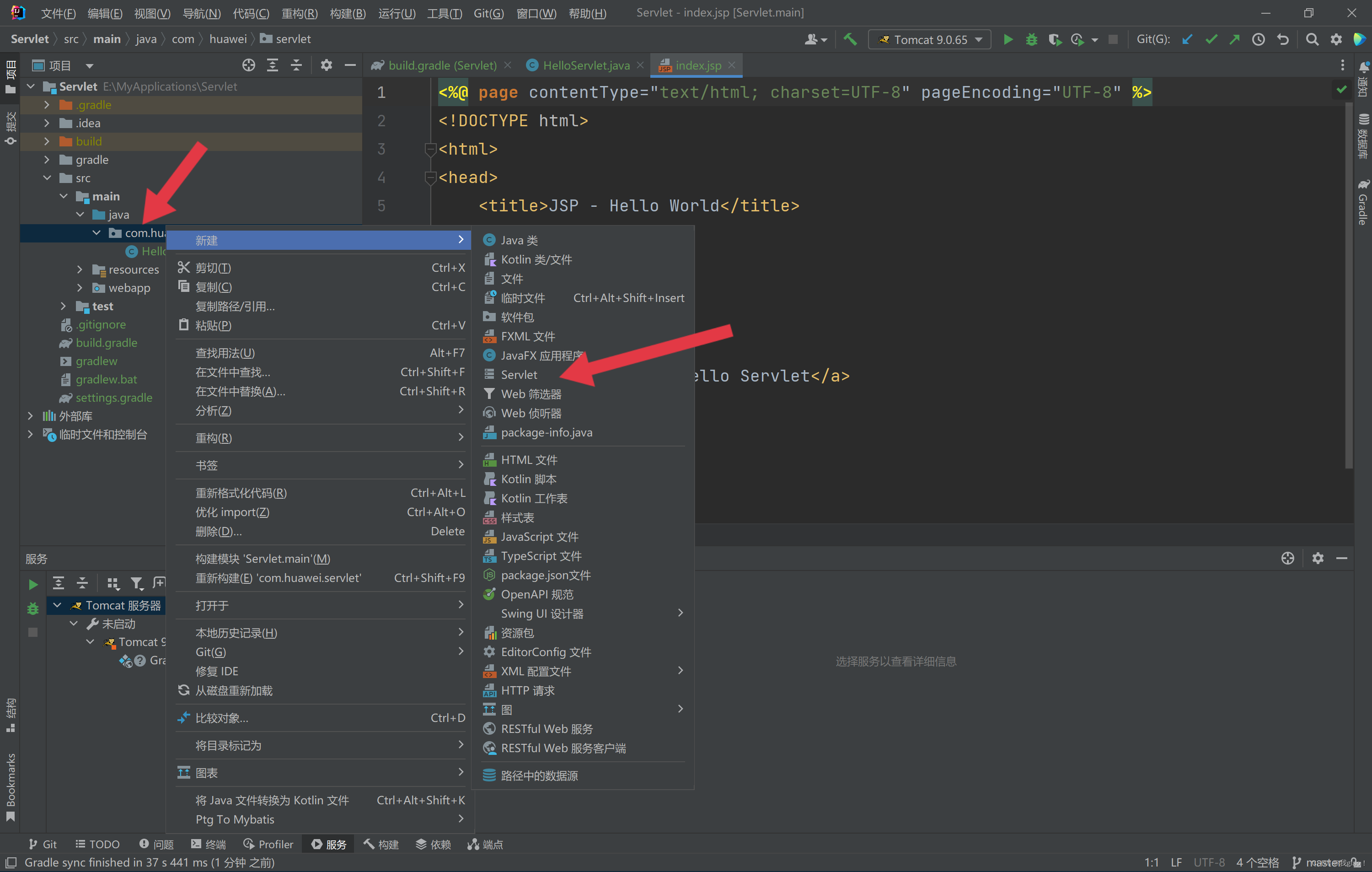Switch to the build.gradle (Servlet) tab
This screenshot has height=872, width=1372.
[x=442, y=65]
